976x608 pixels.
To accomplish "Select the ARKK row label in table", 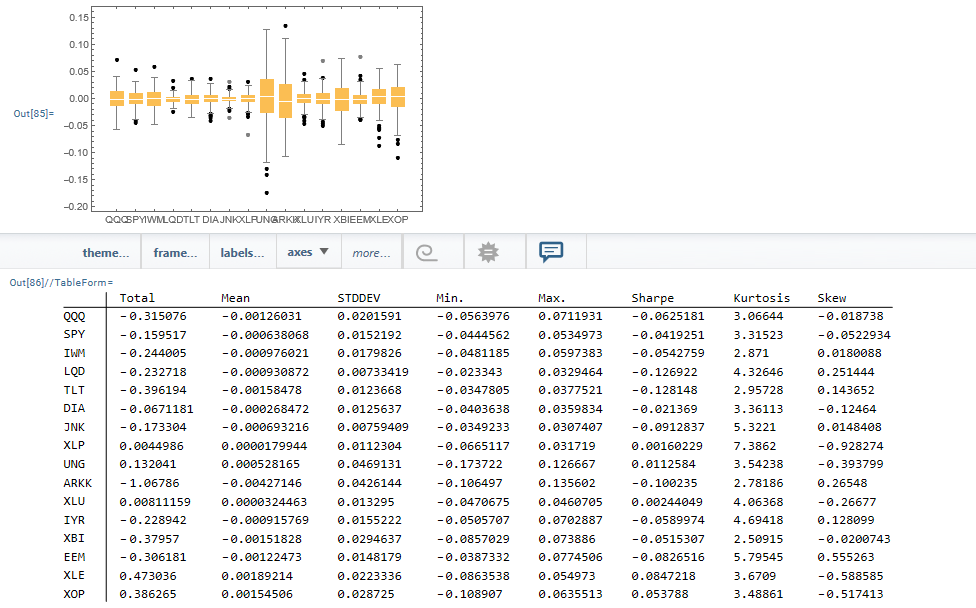I will [77, 483].
